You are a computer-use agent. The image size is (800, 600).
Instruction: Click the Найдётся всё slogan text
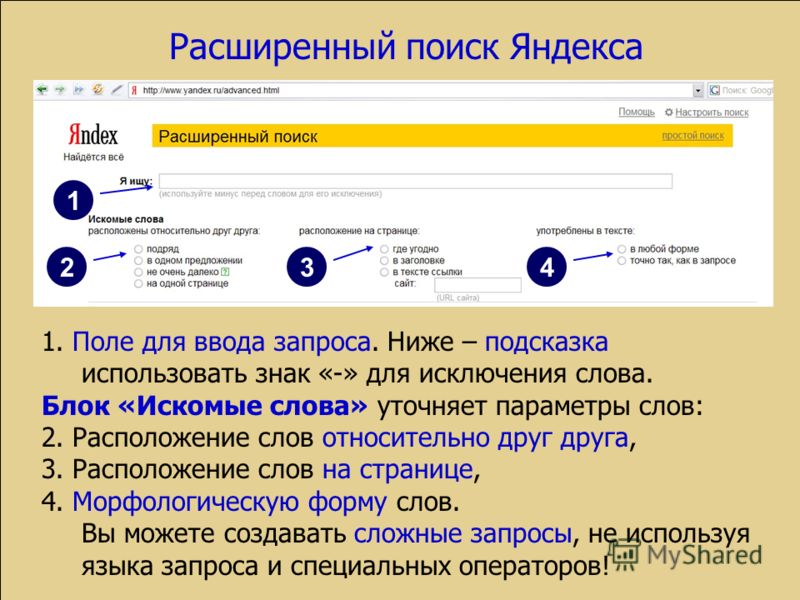(93, 157)
